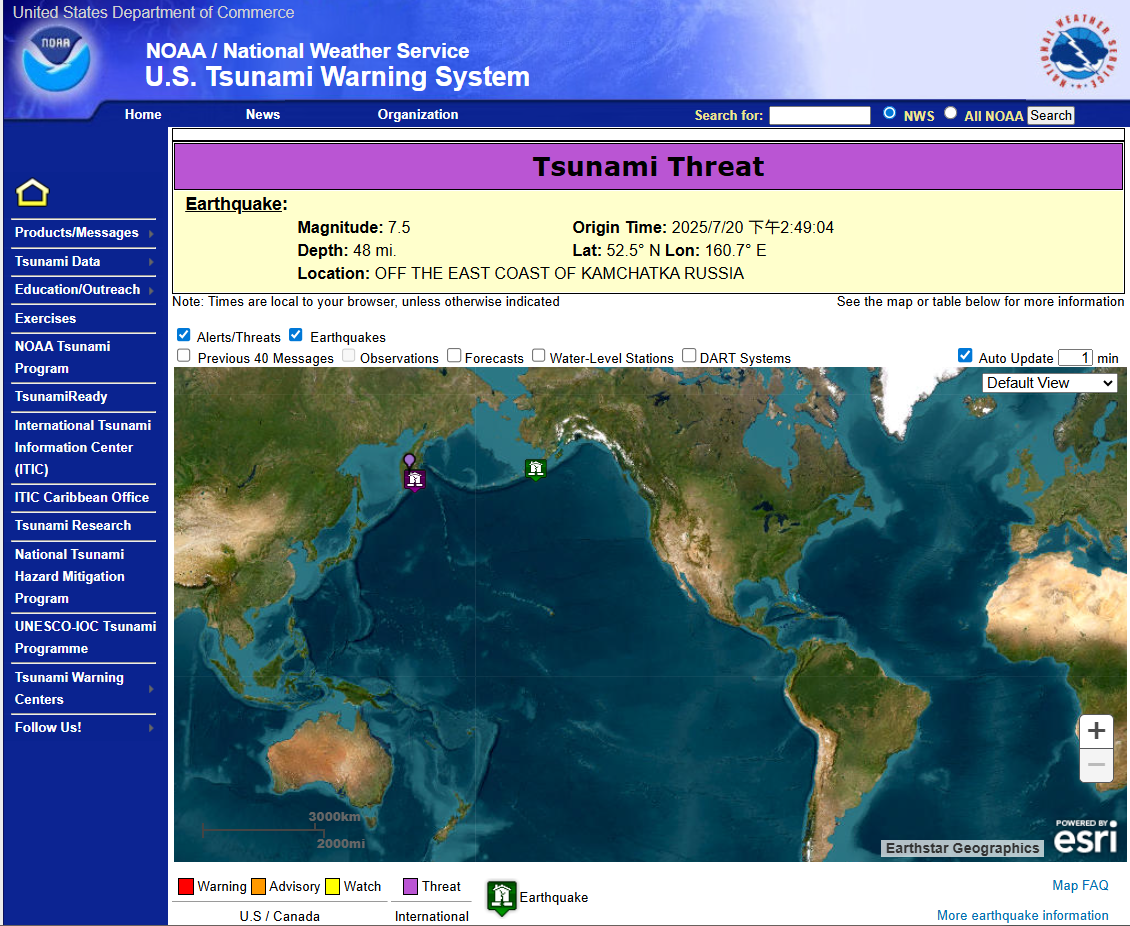
Task: Open the Map FAQ link
Action: click(1080, 885)
